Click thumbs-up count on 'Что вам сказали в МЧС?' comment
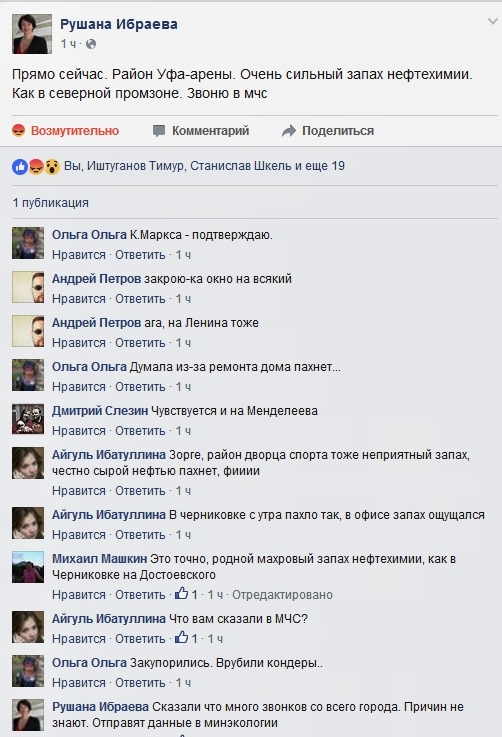502x737 pixels. coord(186,638)
